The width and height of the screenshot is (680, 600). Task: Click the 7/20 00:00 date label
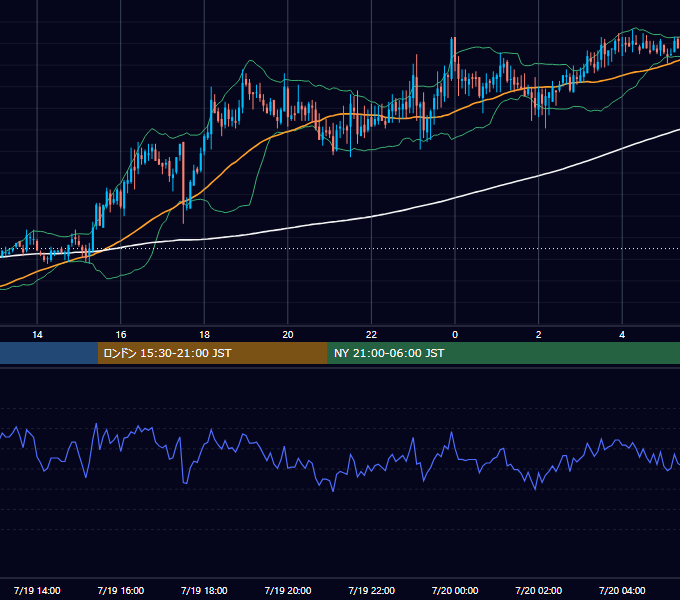(x=455, y=590)
